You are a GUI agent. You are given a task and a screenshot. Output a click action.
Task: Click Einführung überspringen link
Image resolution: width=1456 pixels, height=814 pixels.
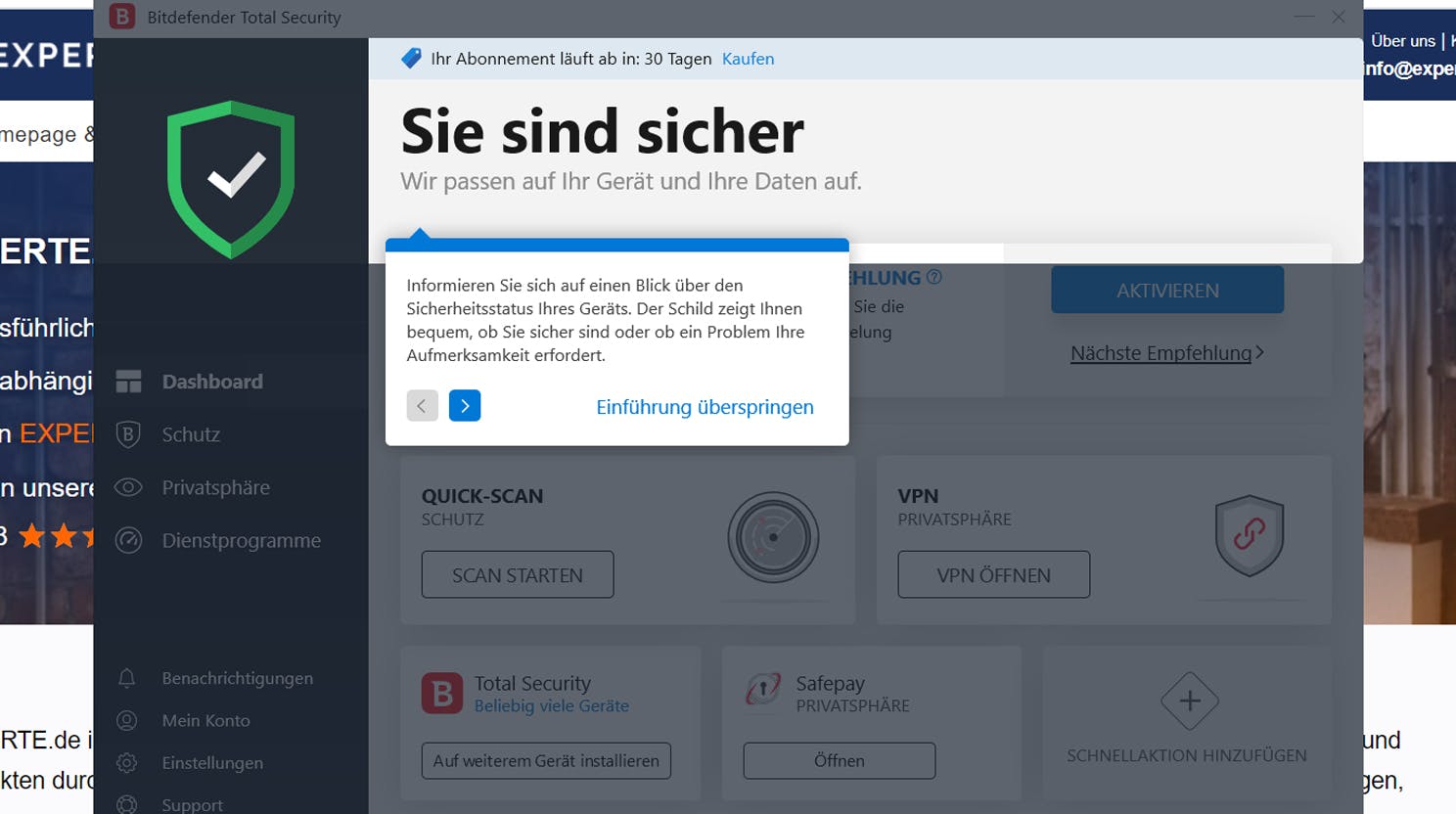click(x=705, y=407)
